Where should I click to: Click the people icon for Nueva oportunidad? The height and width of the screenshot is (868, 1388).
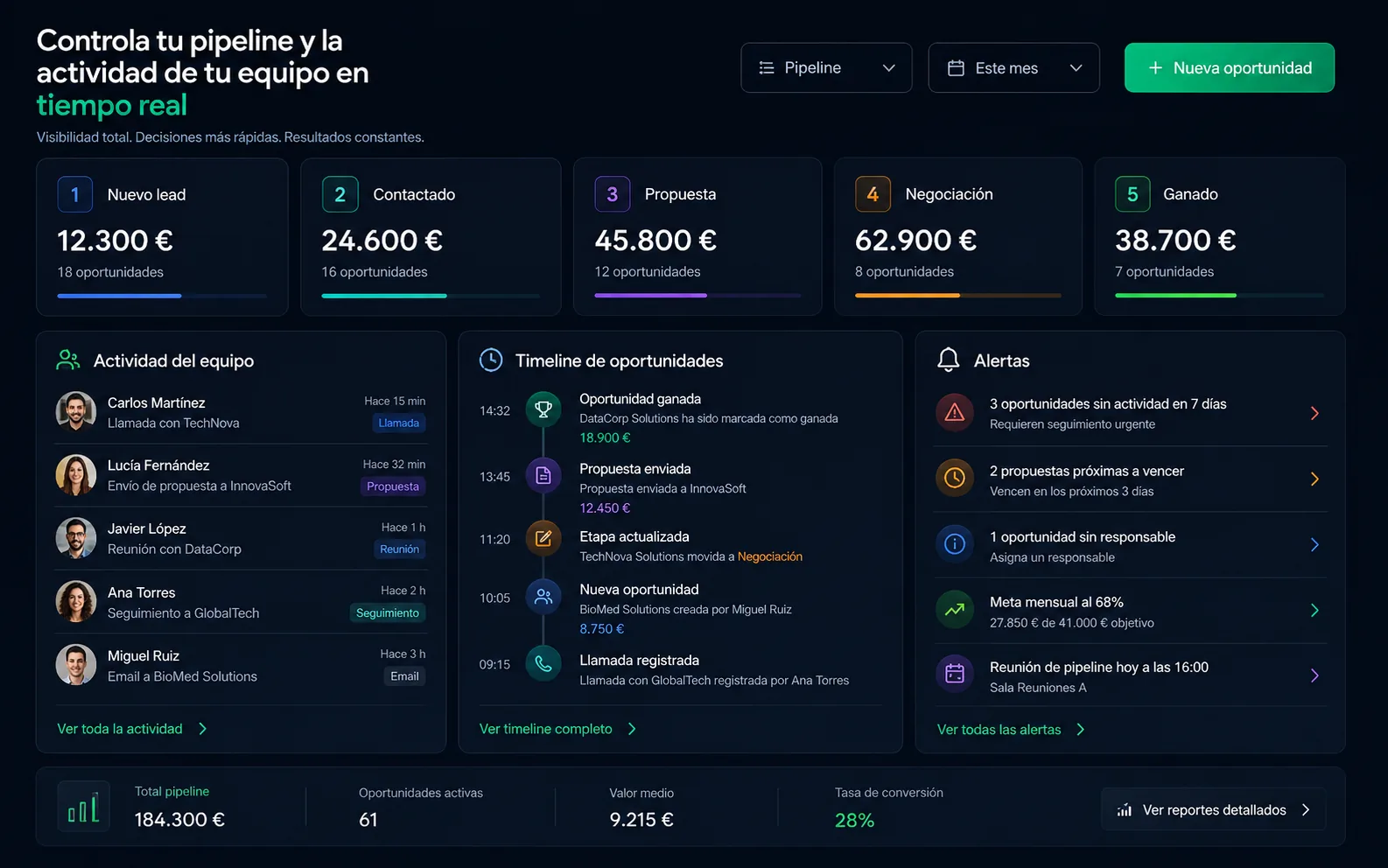click(x=543, y=597)
